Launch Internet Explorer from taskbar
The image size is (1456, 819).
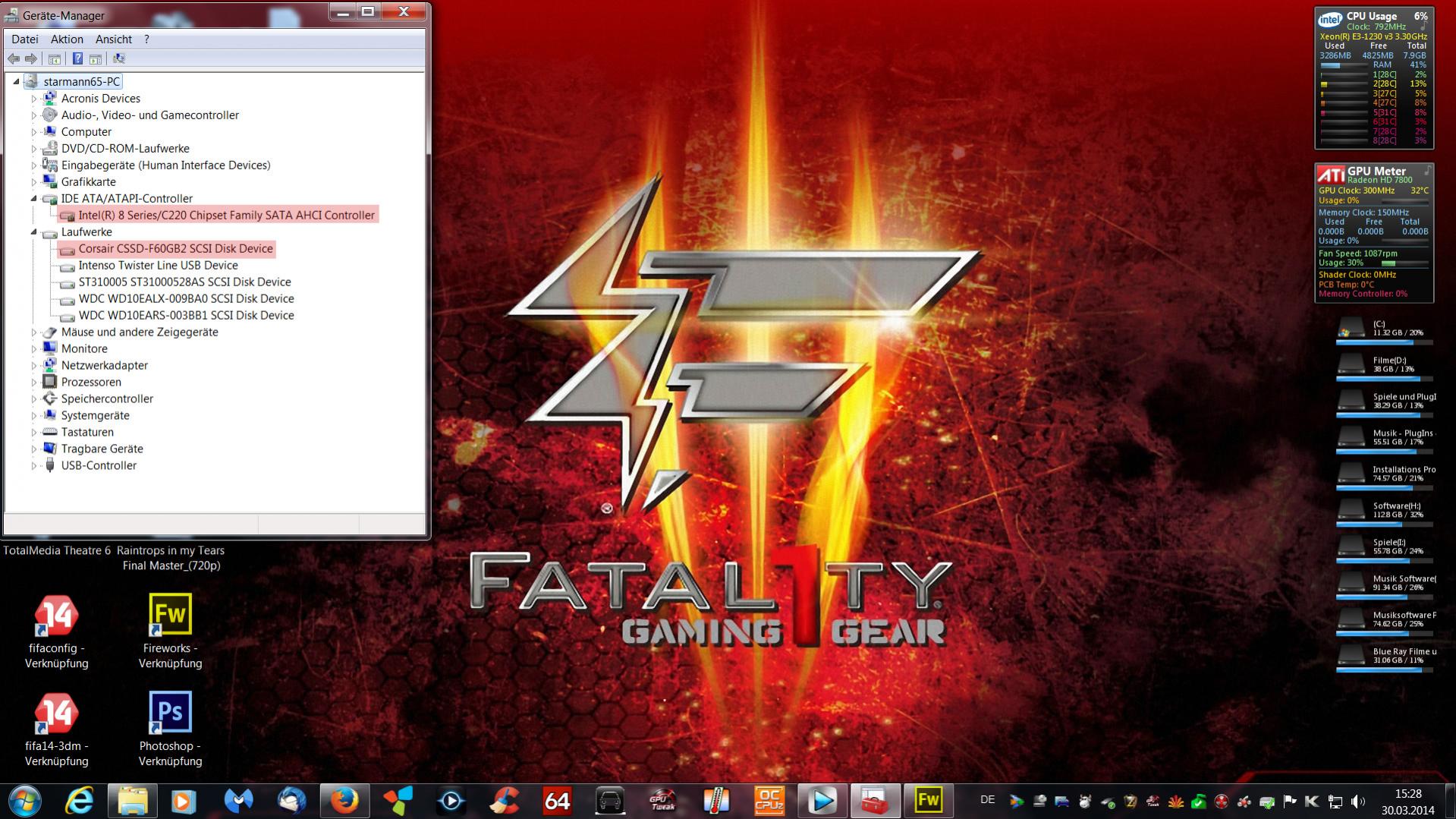pyautogui.click(x=79, y=801)
